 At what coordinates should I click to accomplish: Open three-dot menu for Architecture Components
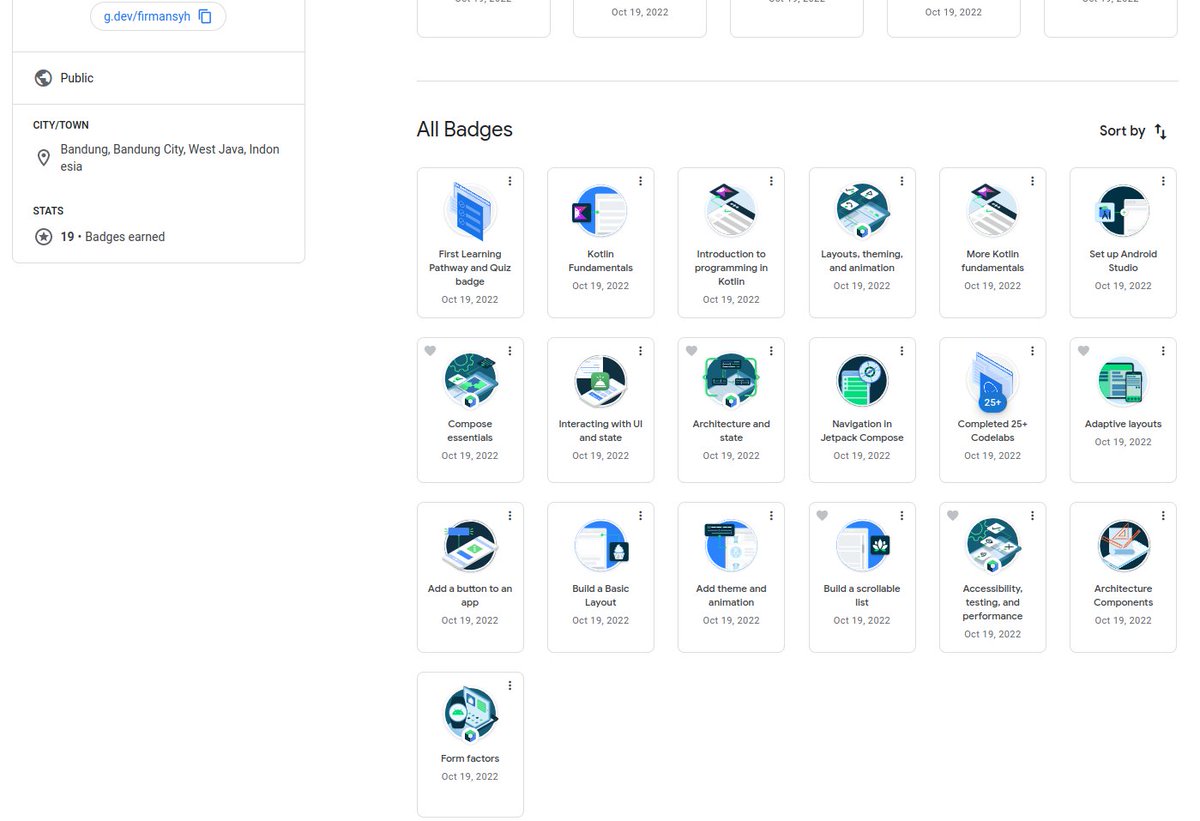click(x=1163, y=516)
